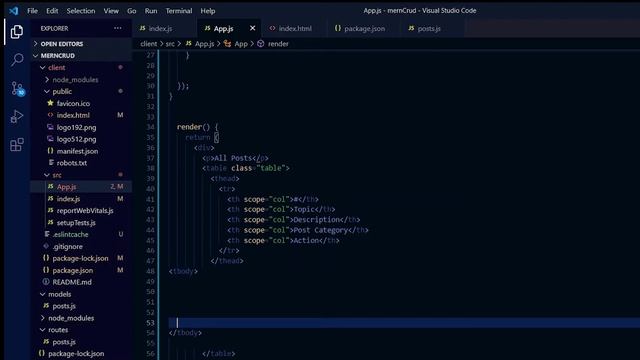
Task: Open the Source Control view
Action: pos(17,88)
